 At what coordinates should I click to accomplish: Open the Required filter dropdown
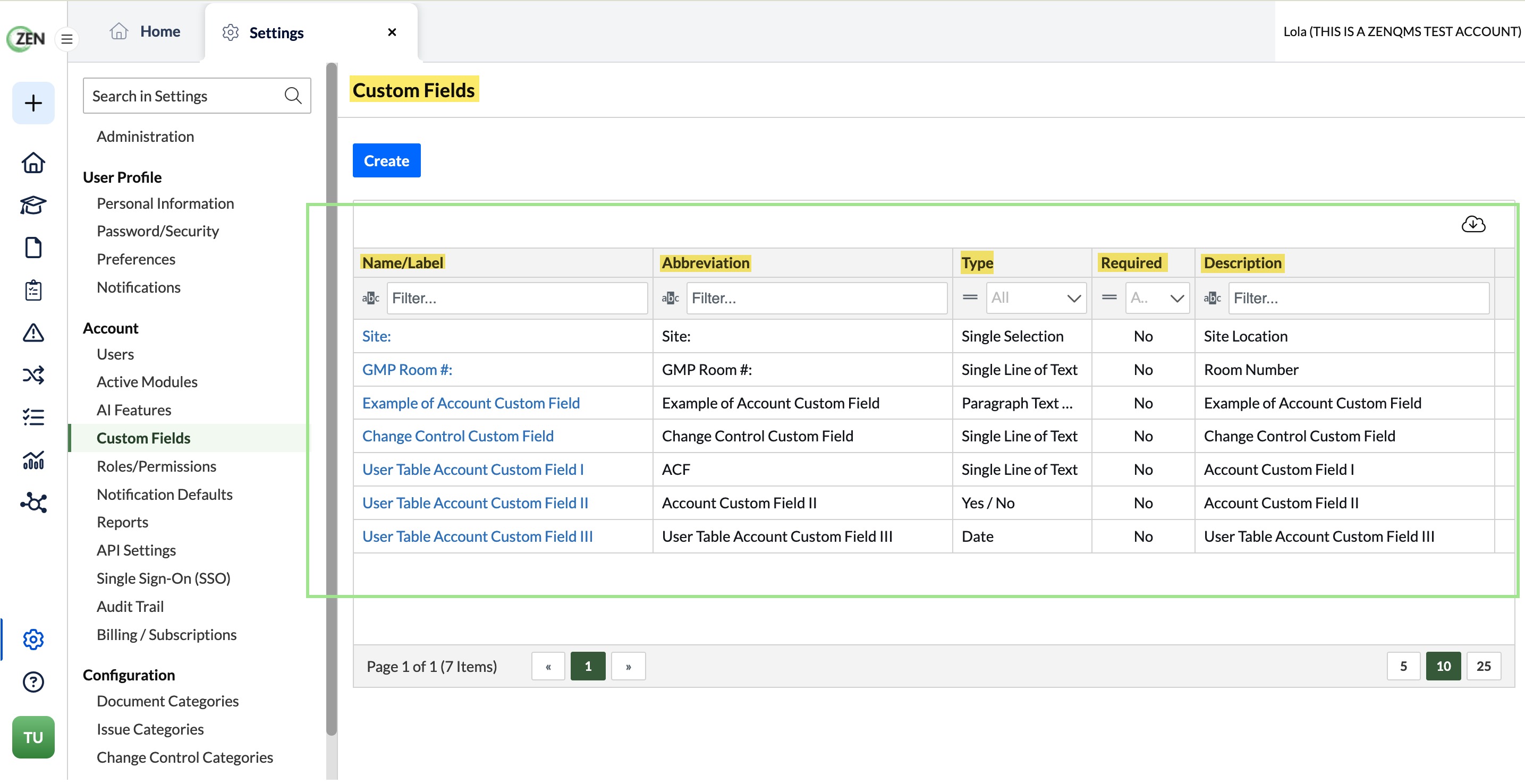(1157, 298)
